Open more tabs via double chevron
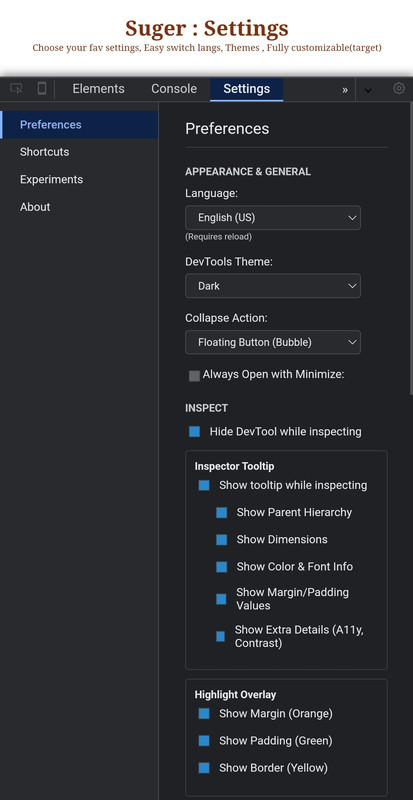The image size is (413, 800). 345,90
